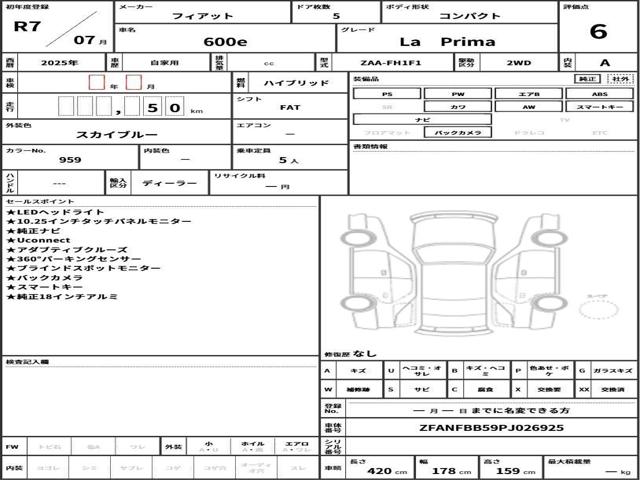Click the chassis number ZFANFBB59PJ026925

coord(491,428)
